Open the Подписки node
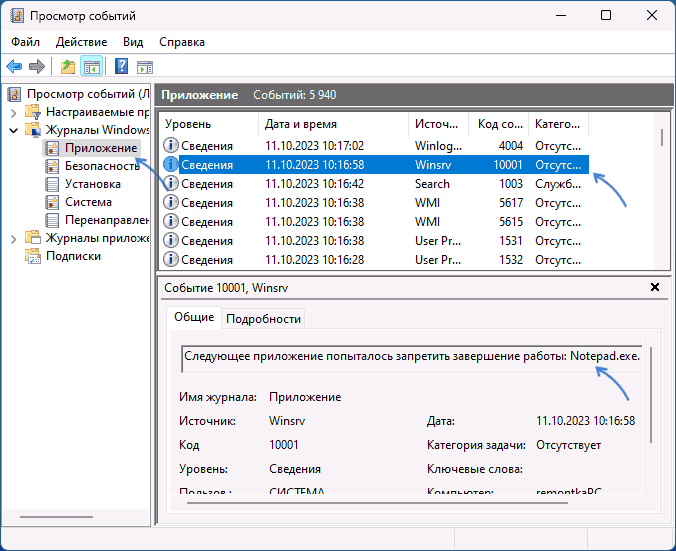Image resolution: width=676 pixels, height=551 pixels. [x=73, y=256]
